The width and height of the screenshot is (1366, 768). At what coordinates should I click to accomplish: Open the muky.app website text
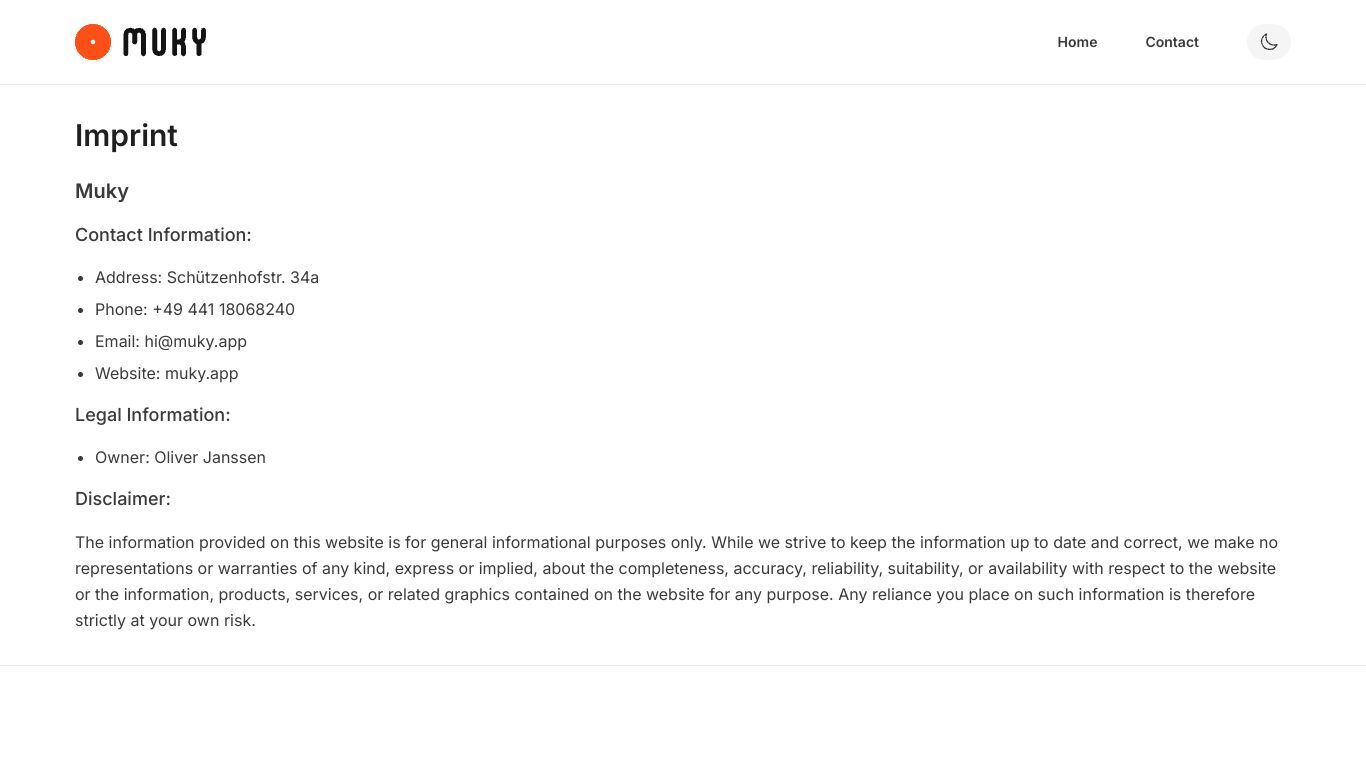point(201,373)
